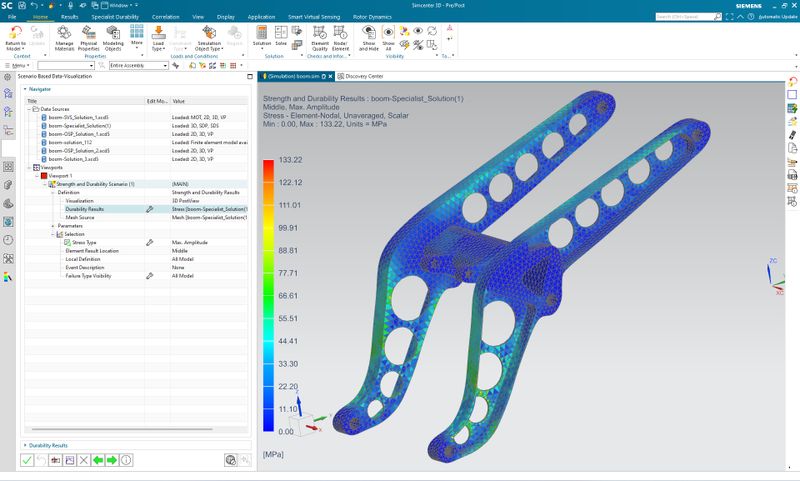The image size is (800, 481).
Task: Click the undo arrow in title bar
Action: tap(34, 6)
